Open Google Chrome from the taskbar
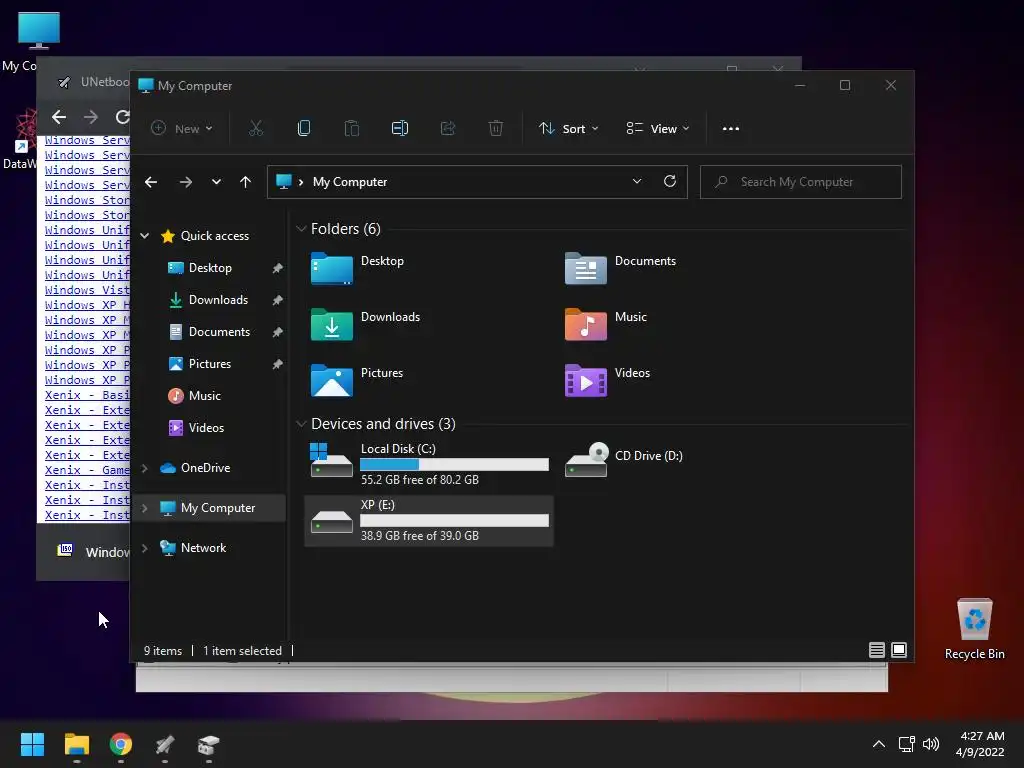Image resolution: width=1024 pixels, height=768 pixels. coord(121,744)
